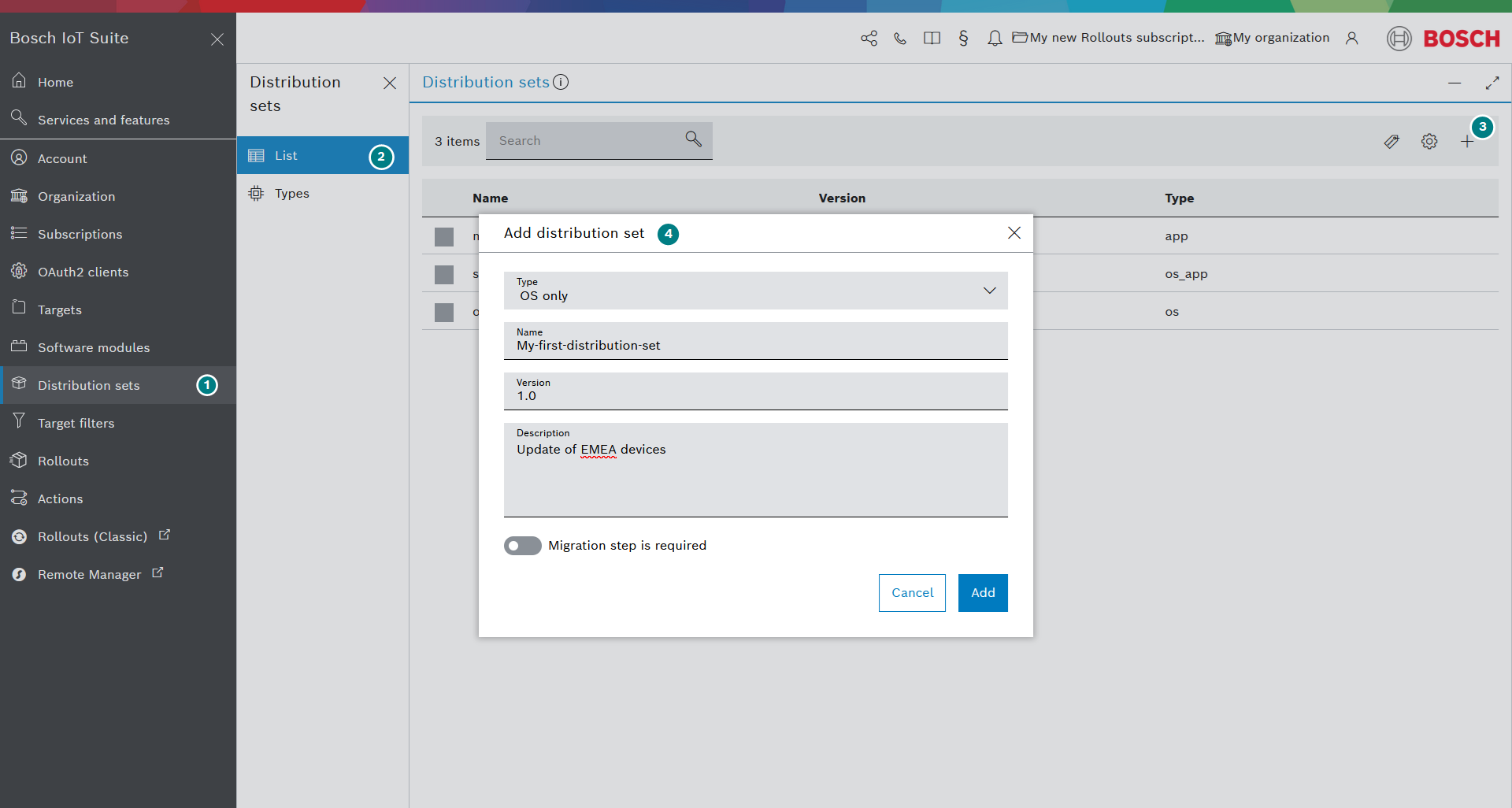Screen dimensions: 1512x808
Task: Click the plus icon to add set
Action: (x=1466, y=142)
